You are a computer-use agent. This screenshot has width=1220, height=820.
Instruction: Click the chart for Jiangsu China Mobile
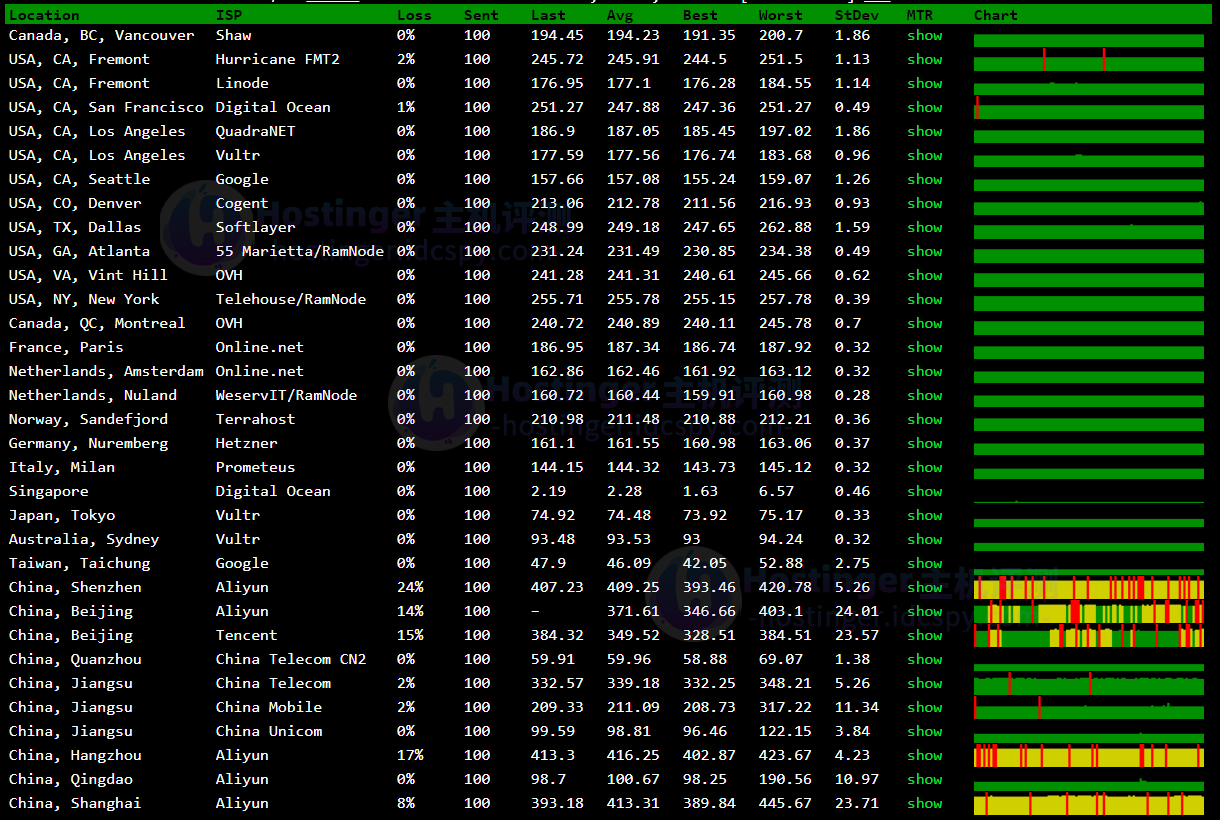click(1088, 708)
